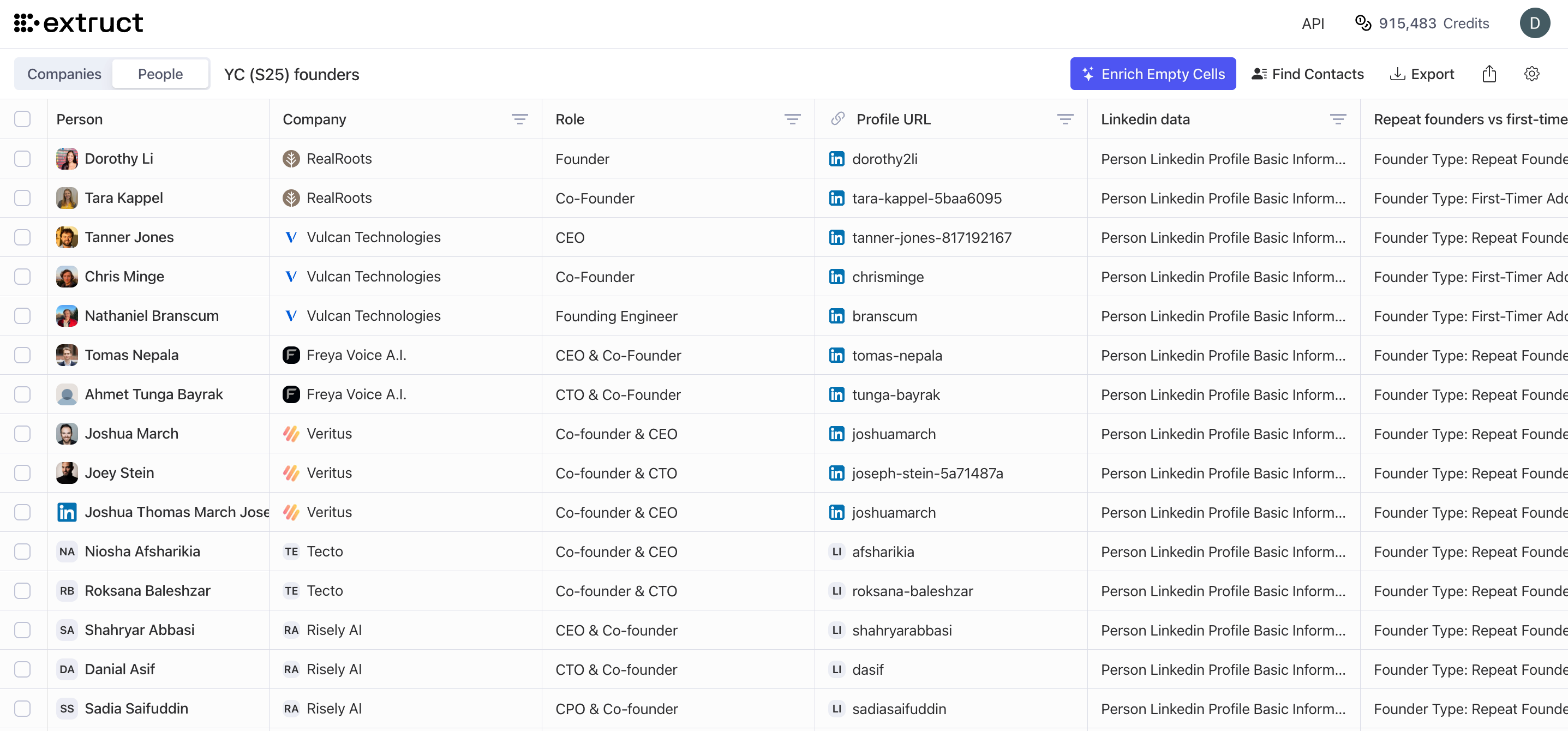Screen dimensions: 1568x731
Task: Check the checkbox for Dorothy Li's row
Action: click(22, 159)
